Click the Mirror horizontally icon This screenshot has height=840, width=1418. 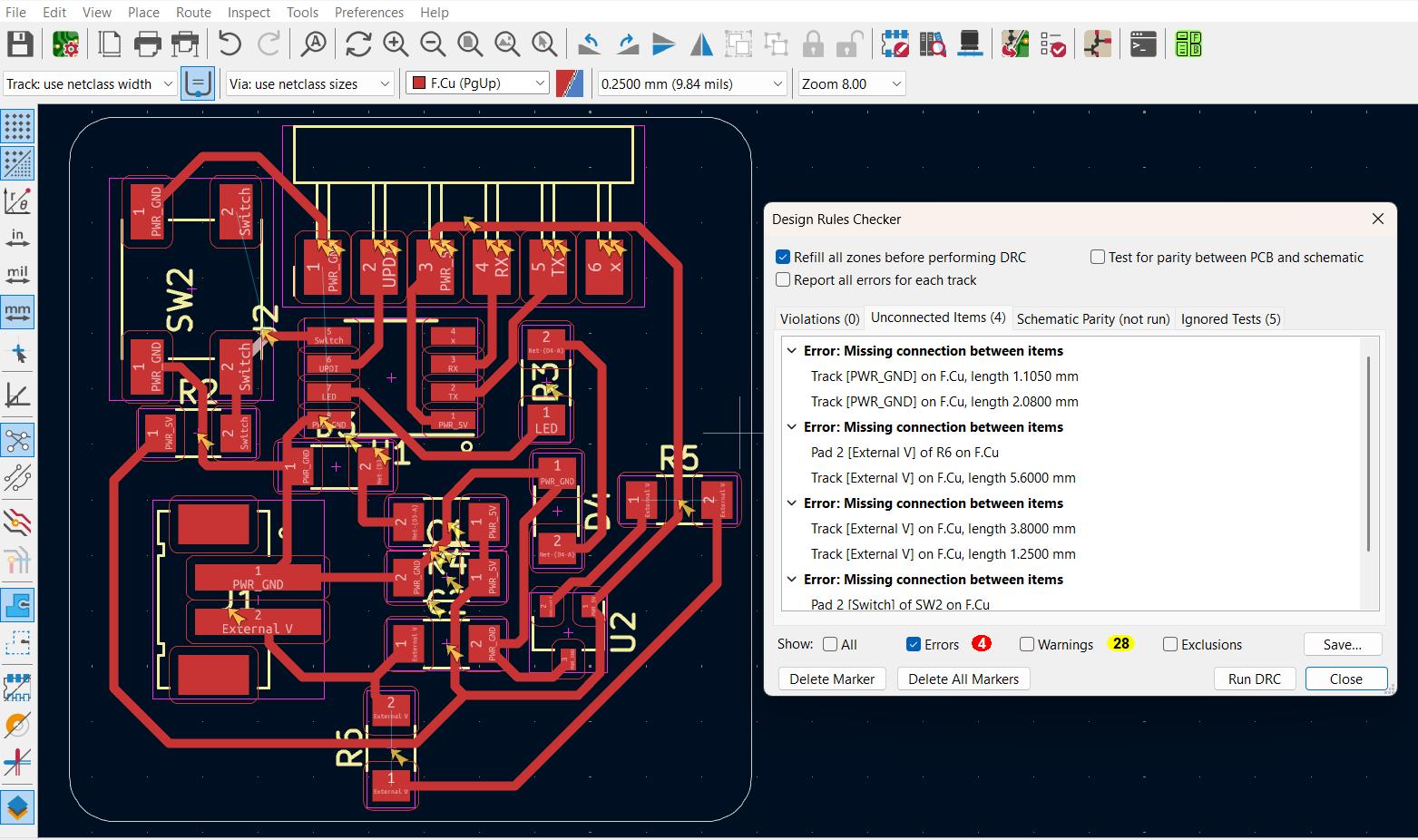point(701,44)
